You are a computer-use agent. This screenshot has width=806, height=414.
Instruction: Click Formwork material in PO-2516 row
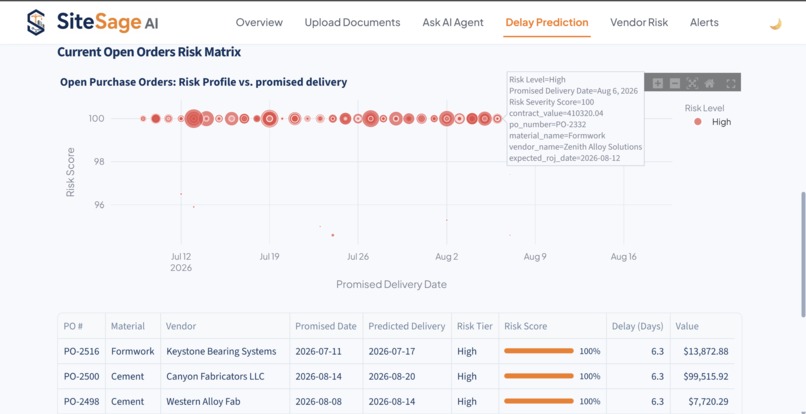coord(133,351)
